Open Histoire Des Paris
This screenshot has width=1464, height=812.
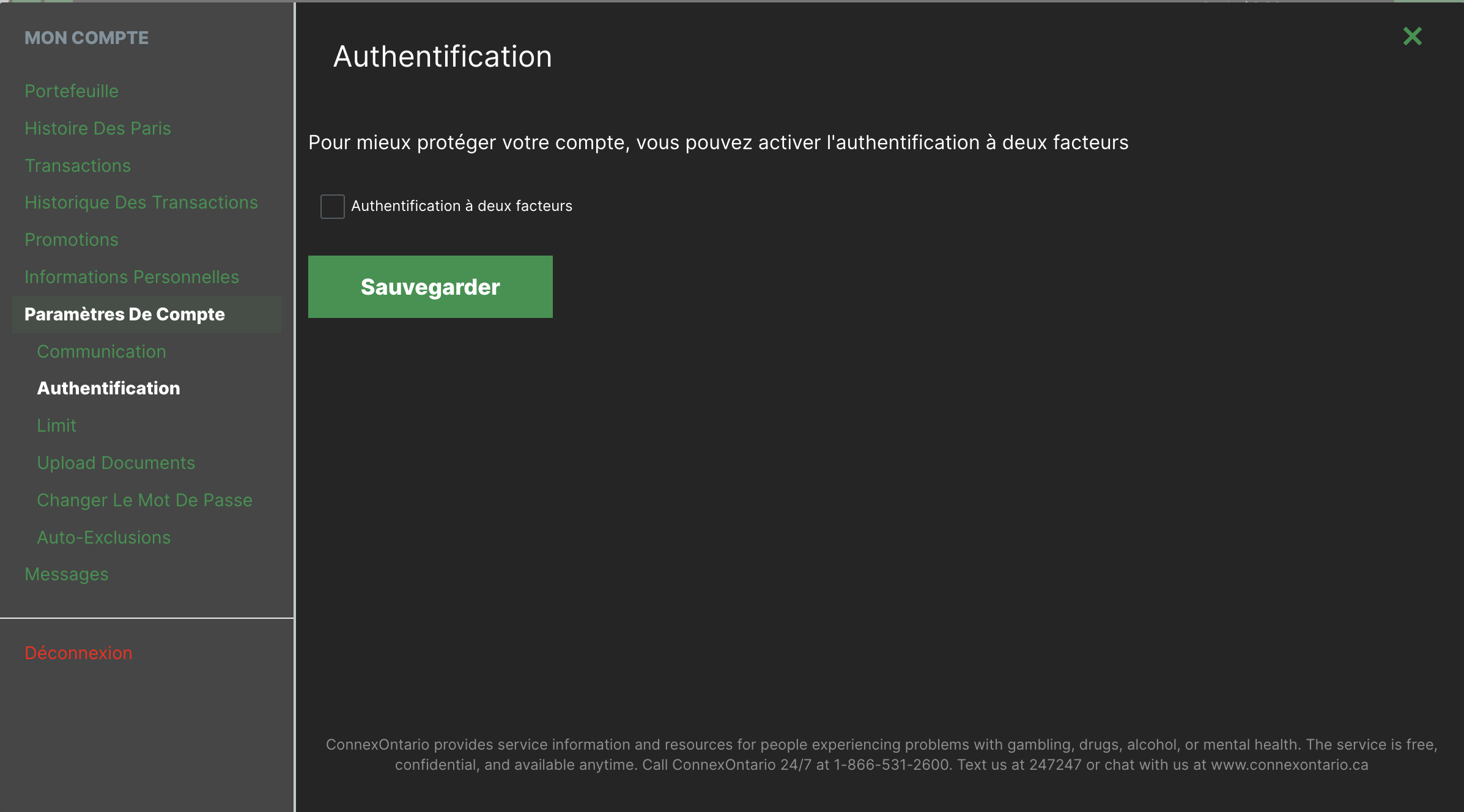98,128
